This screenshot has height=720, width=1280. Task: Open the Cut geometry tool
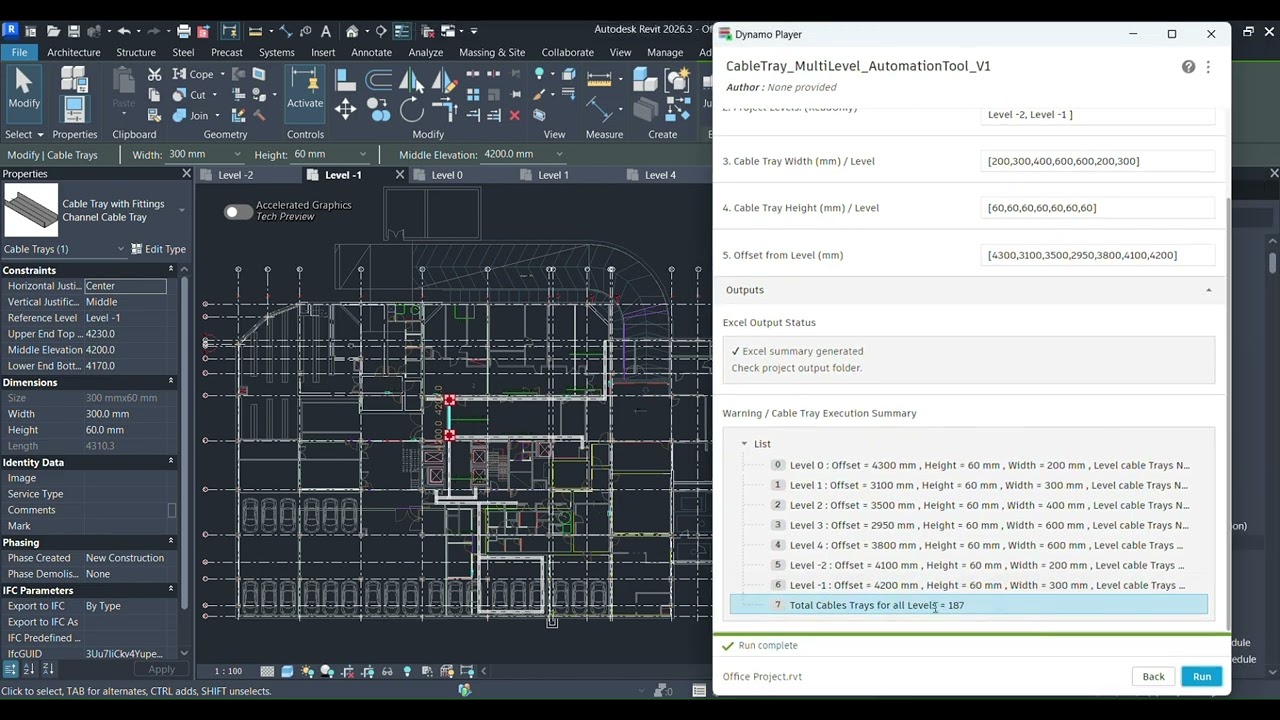coord(194,94)
